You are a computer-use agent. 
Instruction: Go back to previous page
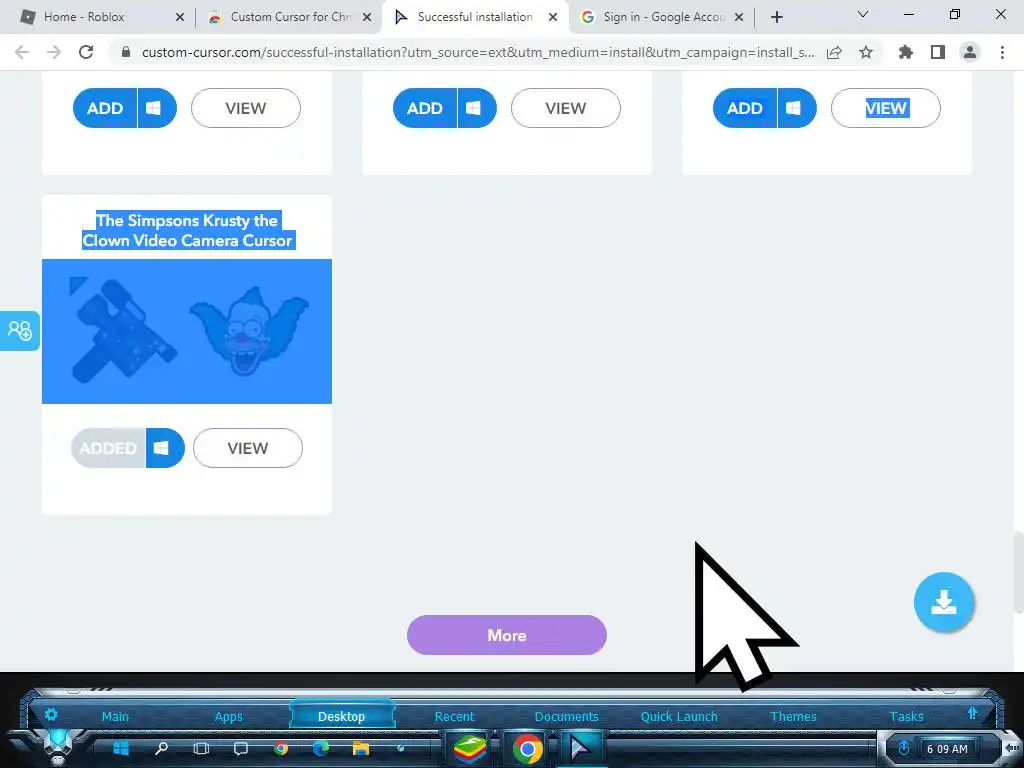click(22, 52)
